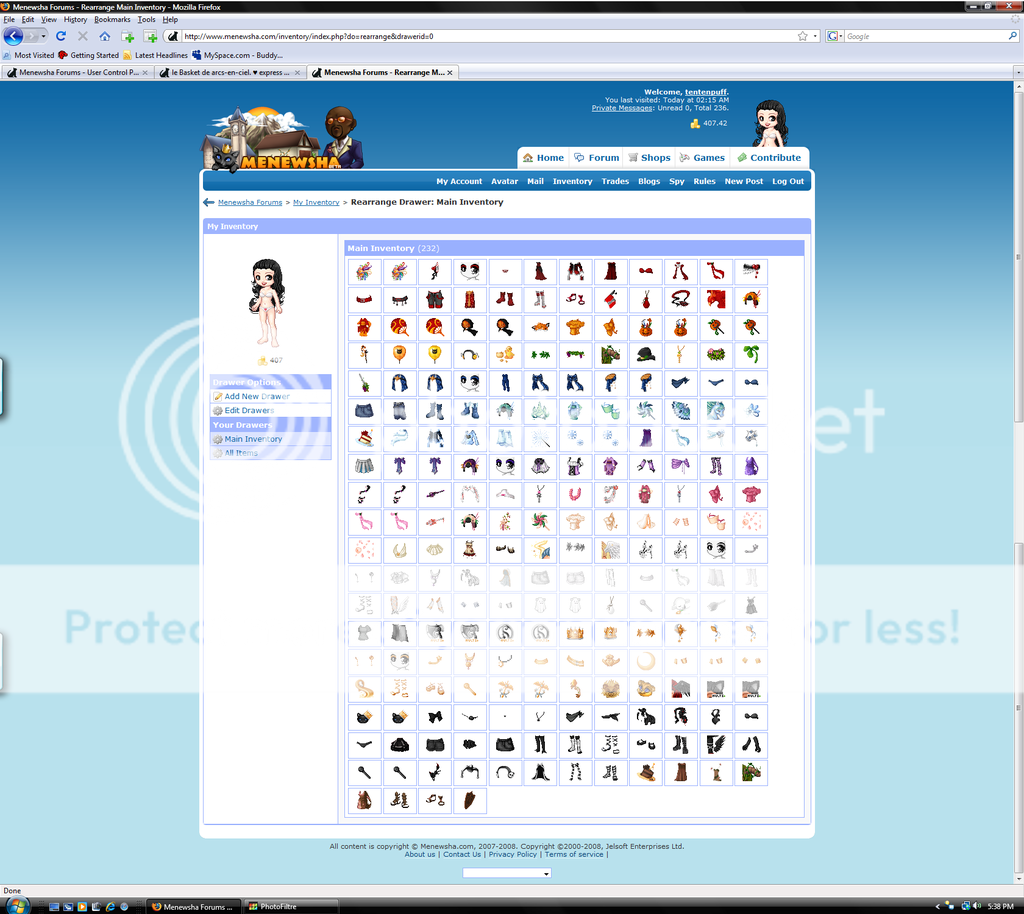The height and width of the screenshot is (914, 1024).
Task: Open the address bar history dropdown arrow
Action: (x=814, y=36)
